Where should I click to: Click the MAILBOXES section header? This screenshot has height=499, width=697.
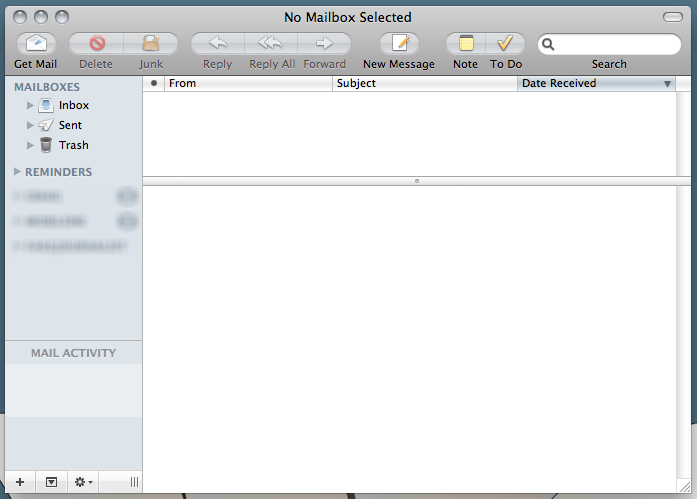47,87
